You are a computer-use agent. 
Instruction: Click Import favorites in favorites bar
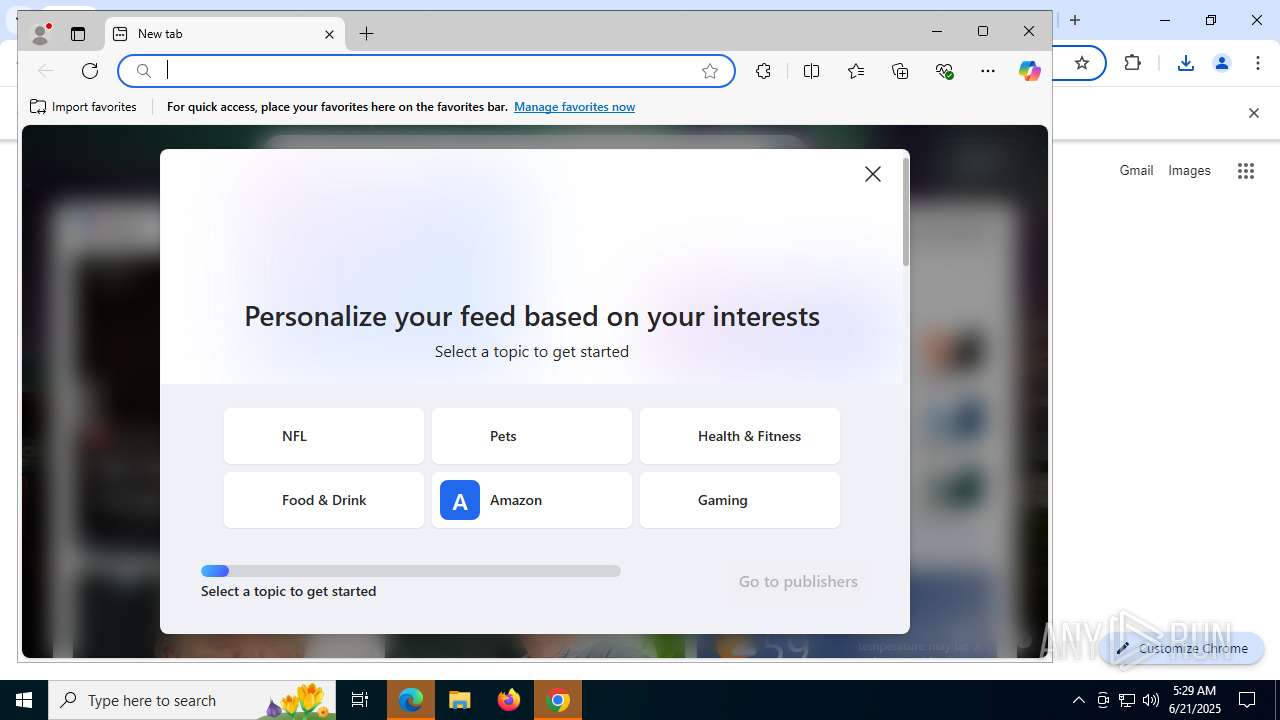[x=84, y=106]
